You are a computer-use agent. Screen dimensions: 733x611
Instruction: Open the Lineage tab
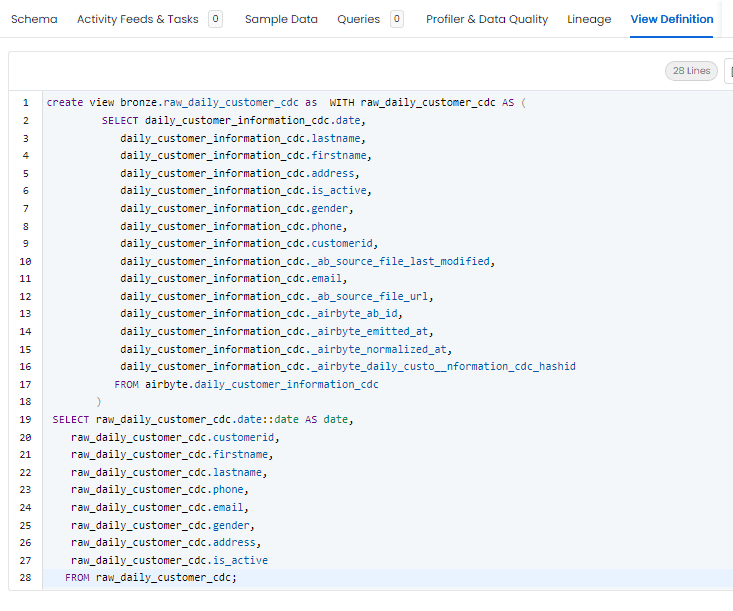[x=589, y=19]
